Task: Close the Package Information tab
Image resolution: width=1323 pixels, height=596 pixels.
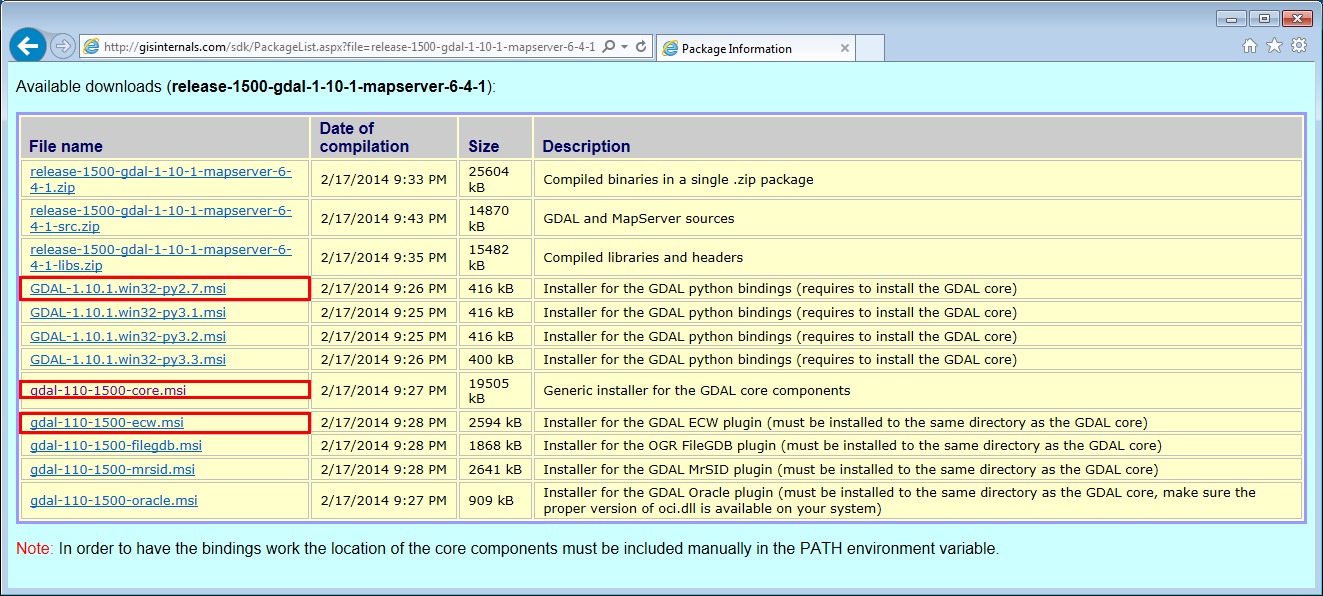Action: 845,48
